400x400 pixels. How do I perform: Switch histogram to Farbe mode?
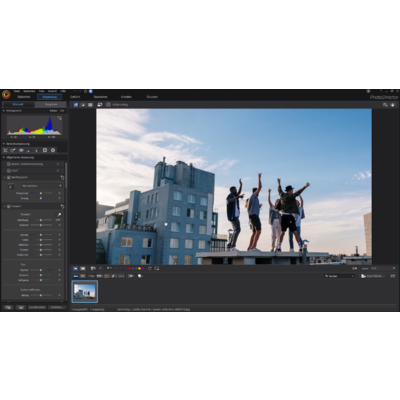[53, 111]
